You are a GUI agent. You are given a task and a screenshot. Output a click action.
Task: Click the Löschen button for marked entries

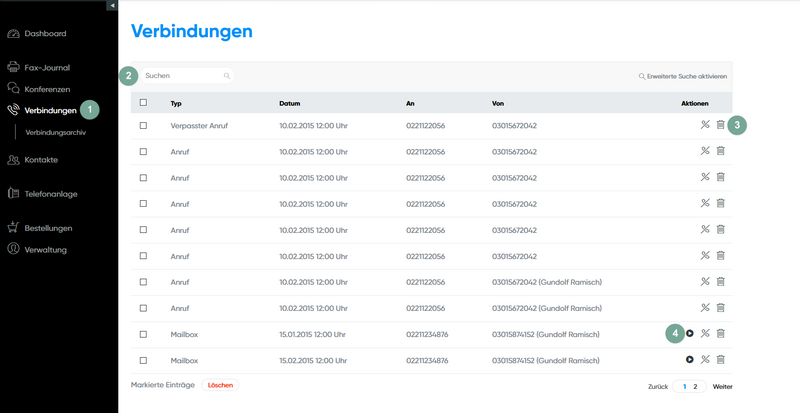point(220,385)
